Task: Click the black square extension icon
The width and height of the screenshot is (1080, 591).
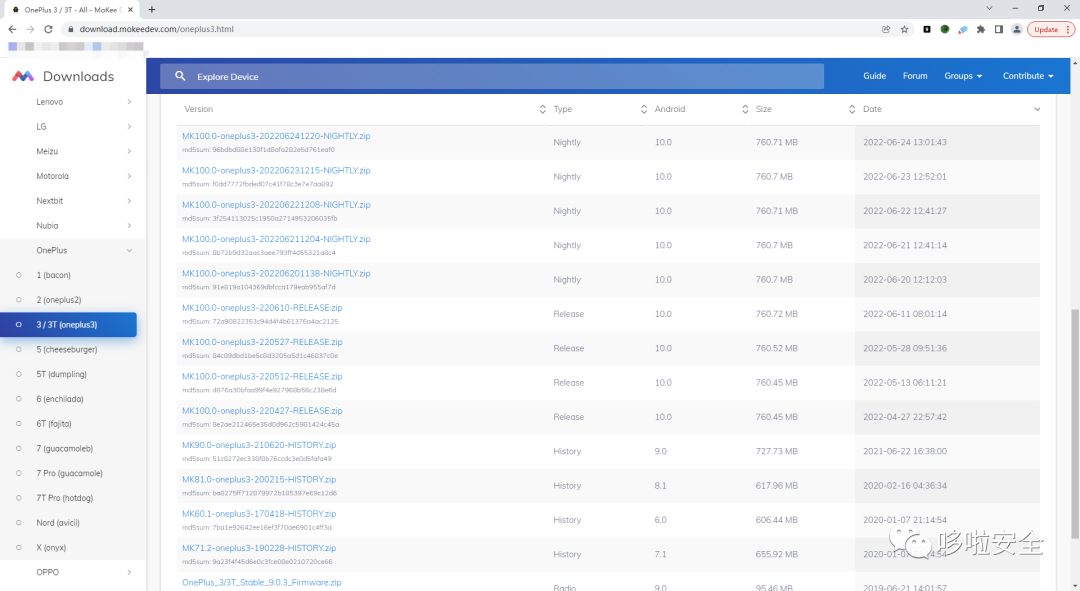Action: [x=927, y=29]
